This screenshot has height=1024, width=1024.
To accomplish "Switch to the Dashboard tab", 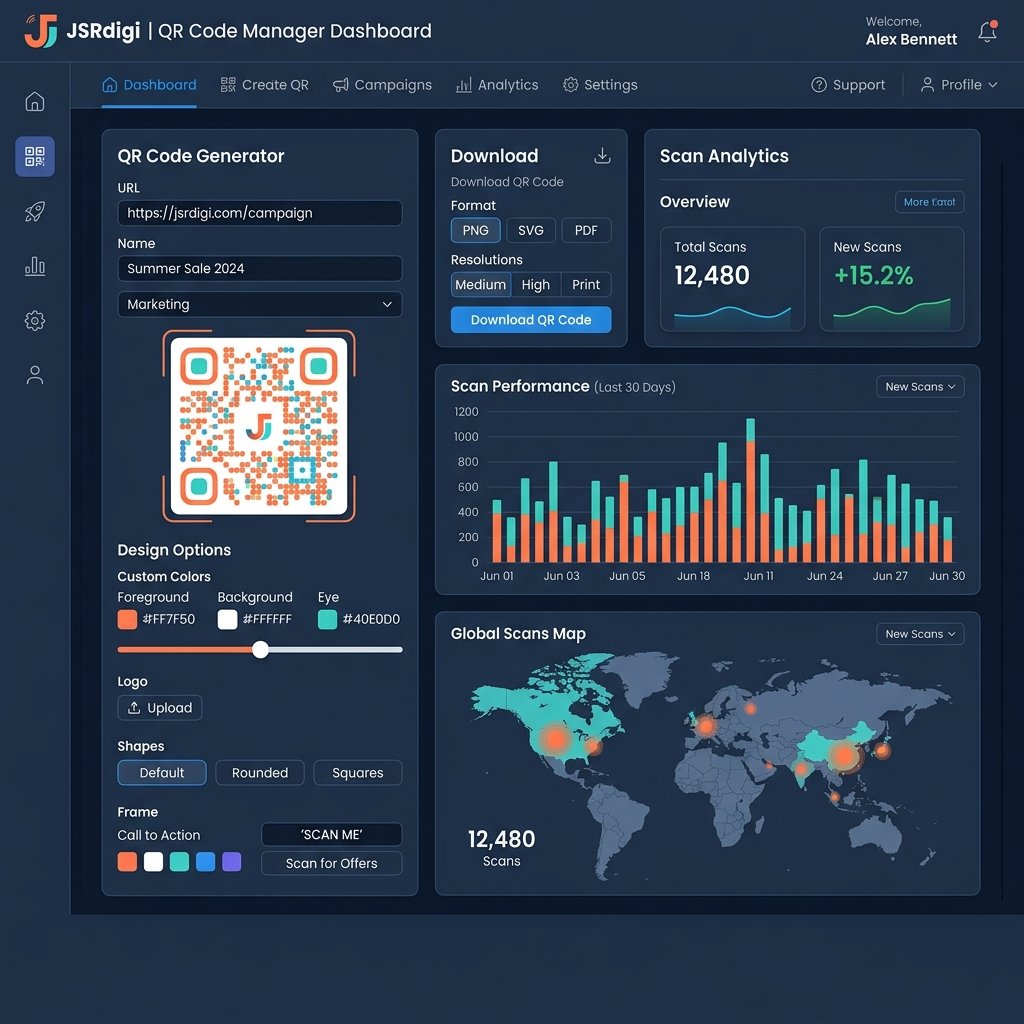I will [x=150, y=85].
